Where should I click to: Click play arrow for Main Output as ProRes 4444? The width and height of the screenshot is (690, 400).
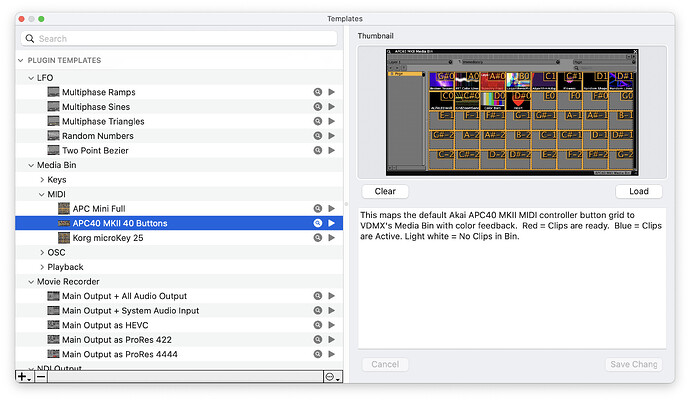[x=331, y=354]
